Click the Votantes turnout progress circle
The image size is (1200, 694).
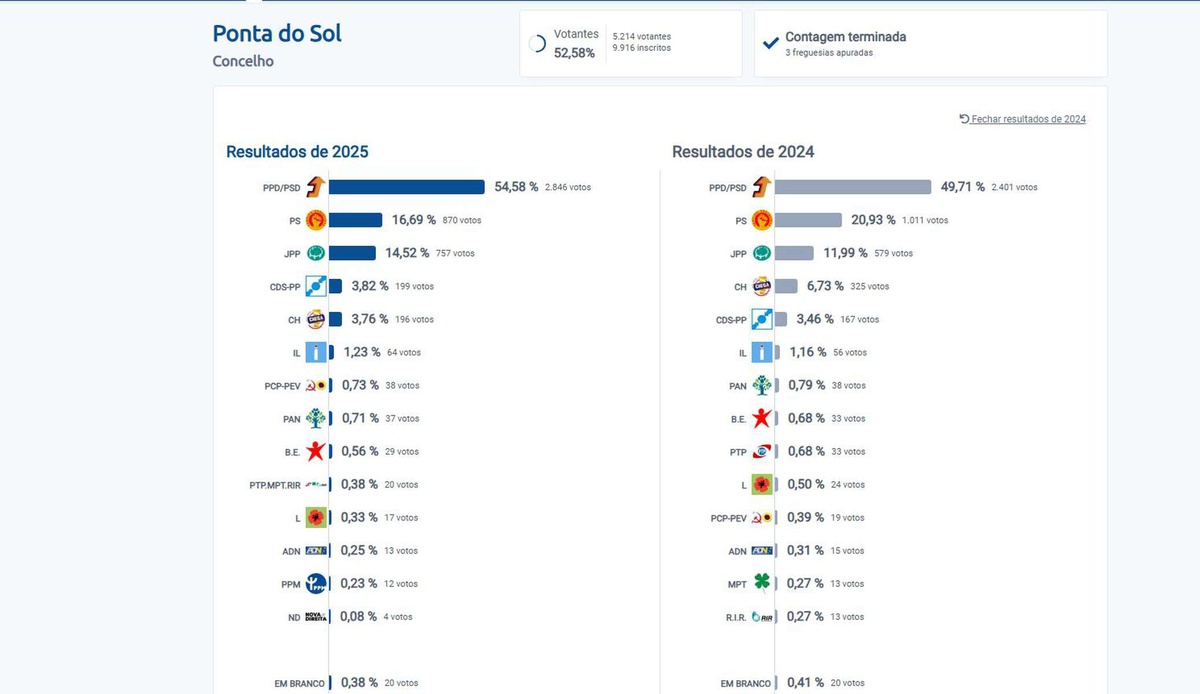tap(537, 43)
